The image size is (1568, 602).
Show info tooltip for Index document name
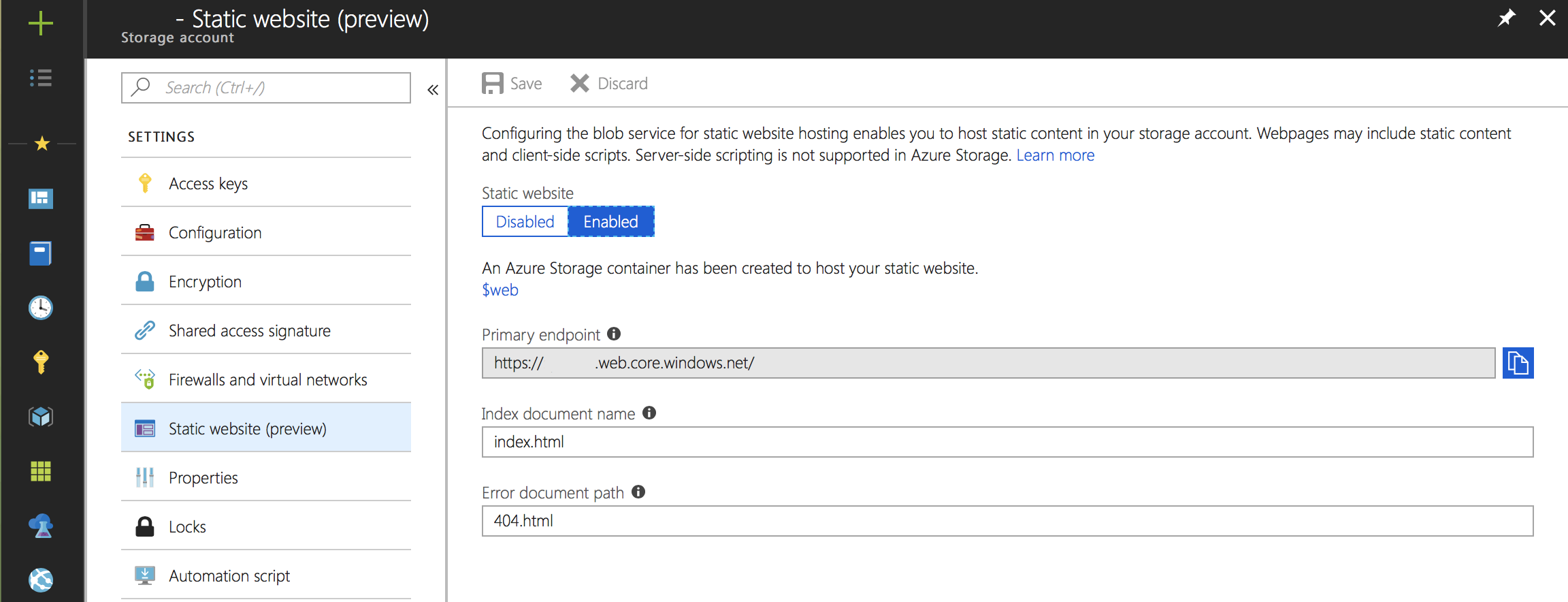click(649, 413)
